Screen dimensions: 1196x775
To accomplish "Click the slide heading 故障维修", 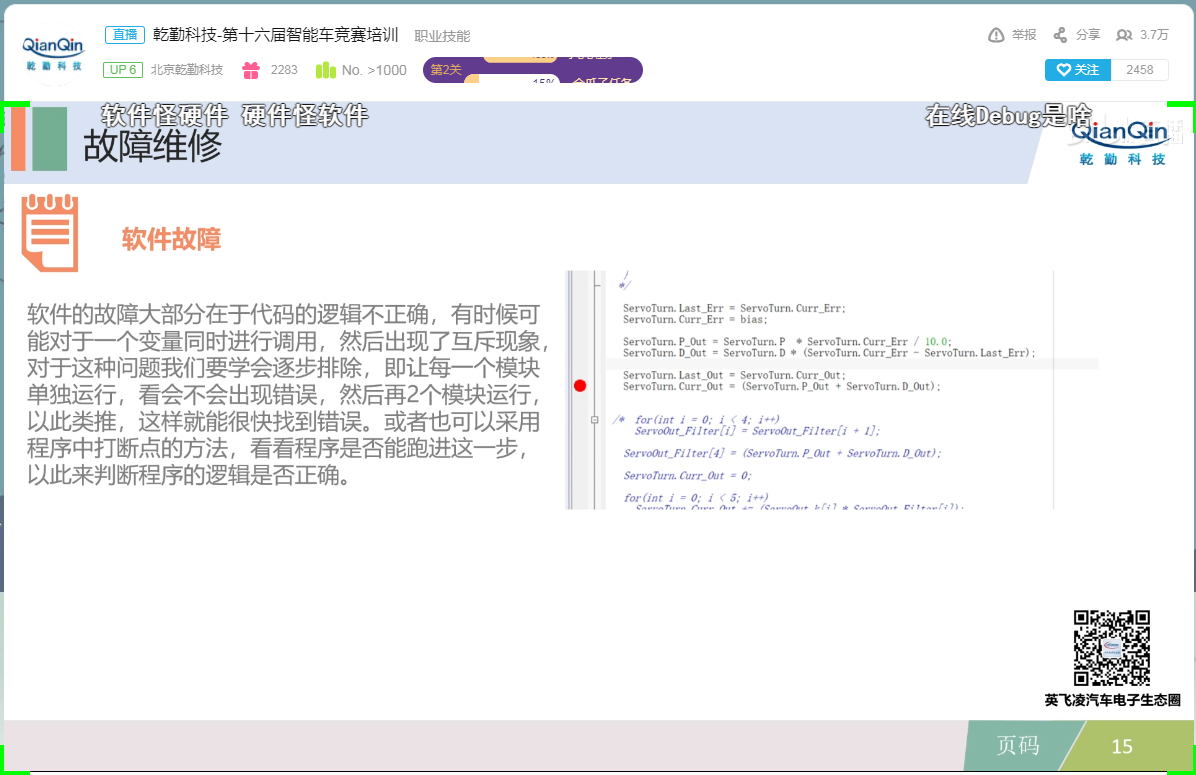I will pyautogui.click(x=153, y=146).
